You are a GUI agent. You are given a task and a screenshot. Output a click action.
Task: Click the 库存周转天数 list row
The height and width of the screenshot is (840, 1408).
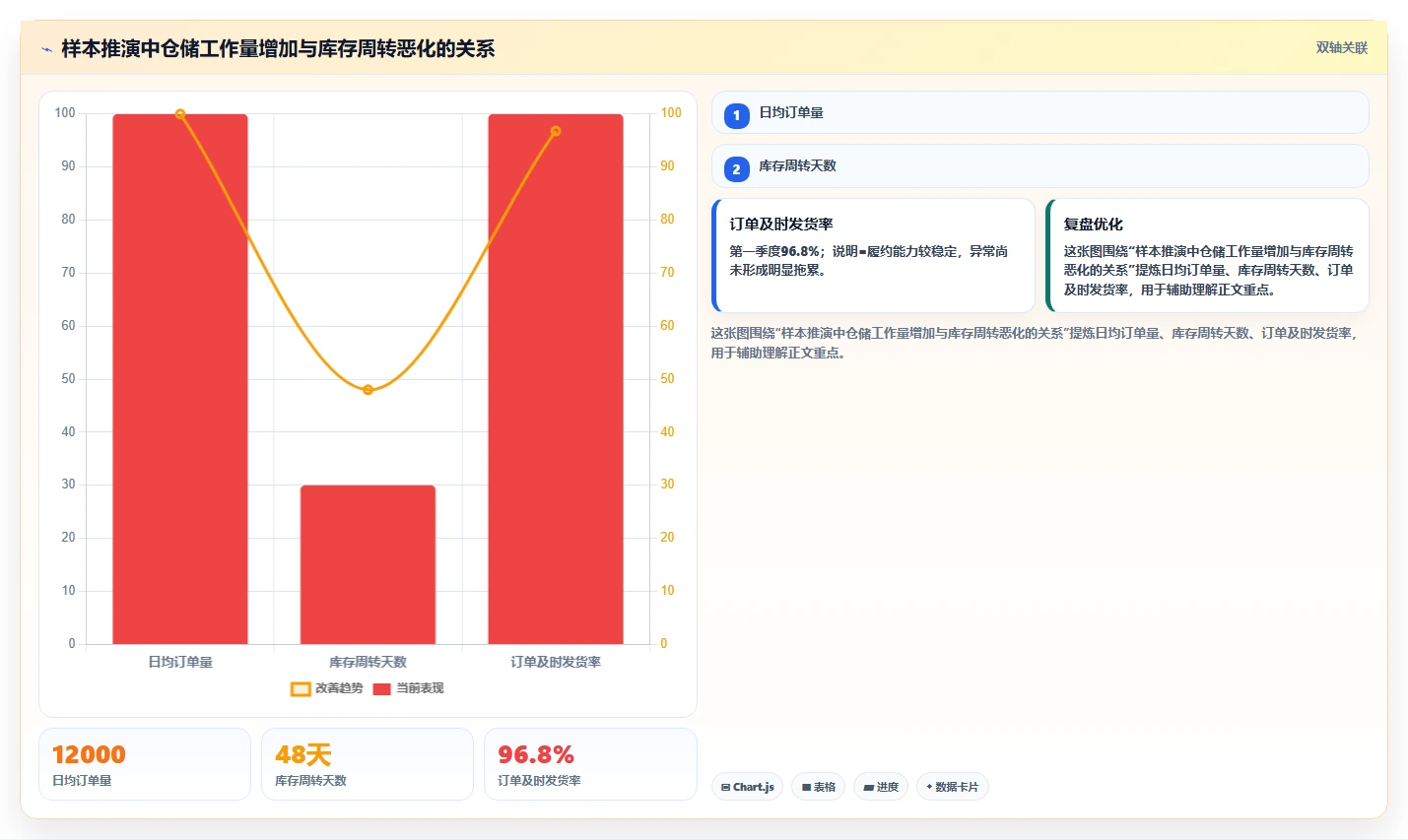point(1039,165)
